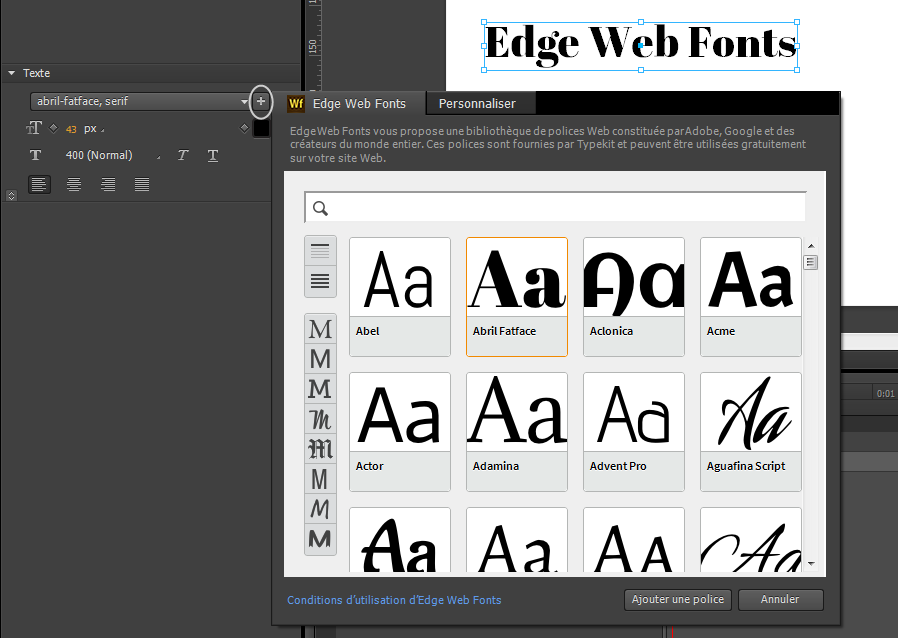The height and width of the screenshot is (638, 898).
Task: Click the font weight T icon
Action: [36, 155]
